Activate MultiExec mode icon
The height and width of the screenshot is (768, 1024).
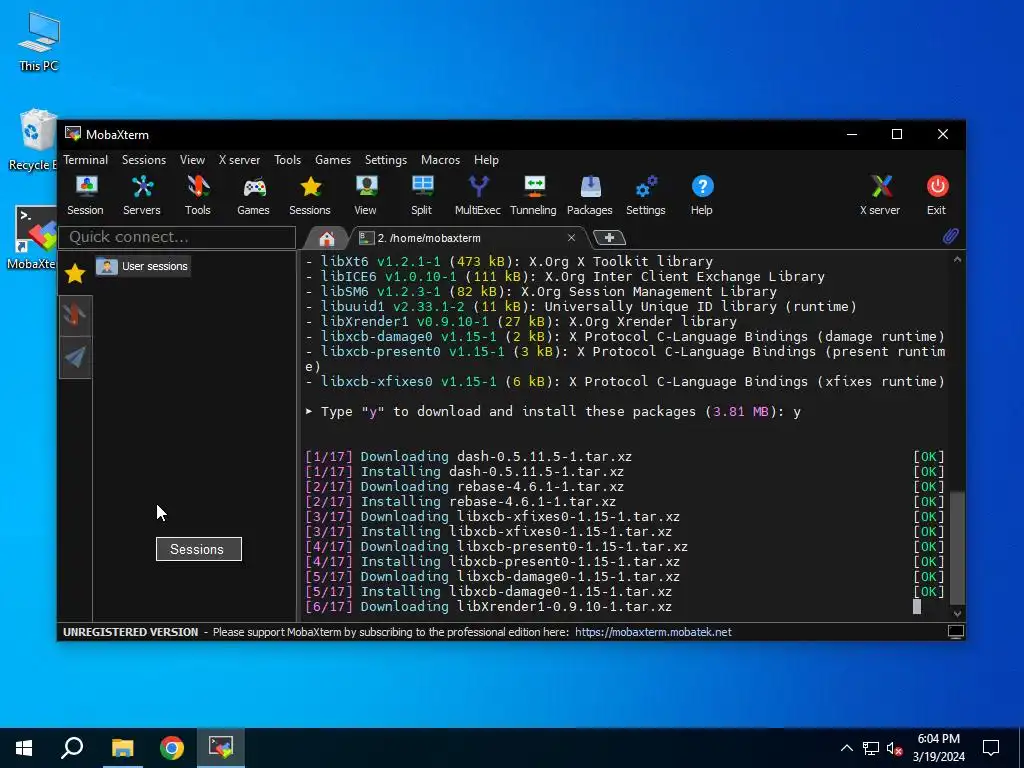478,195
